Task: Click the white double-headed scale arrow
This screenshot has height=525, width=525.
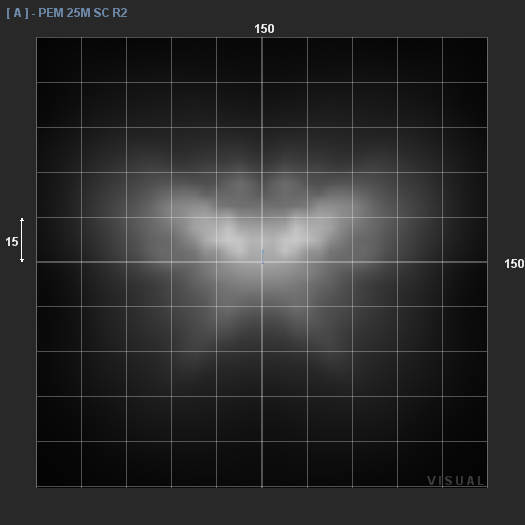Action: click(x=22, y=240)
